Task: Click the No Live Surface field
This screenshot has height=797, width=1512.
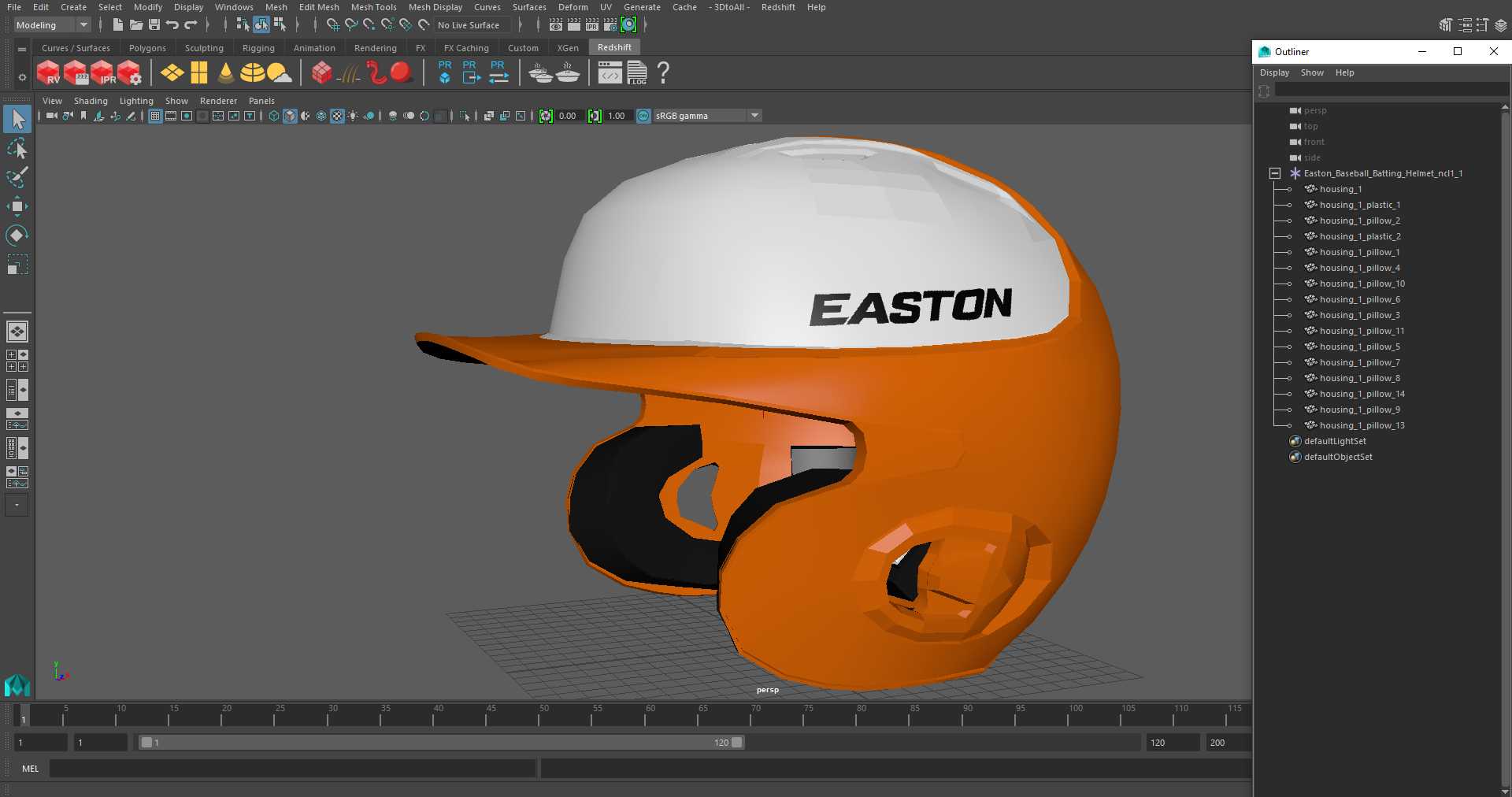Action: 471,25
